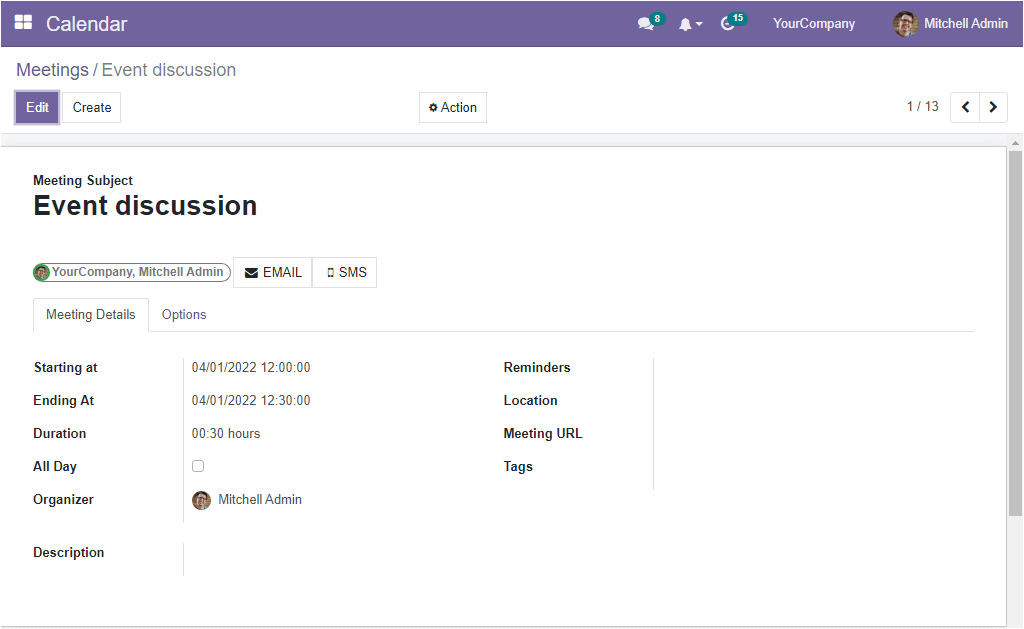Switch to the Options tab
1024x629 pixels.
(x=184, y=315)
